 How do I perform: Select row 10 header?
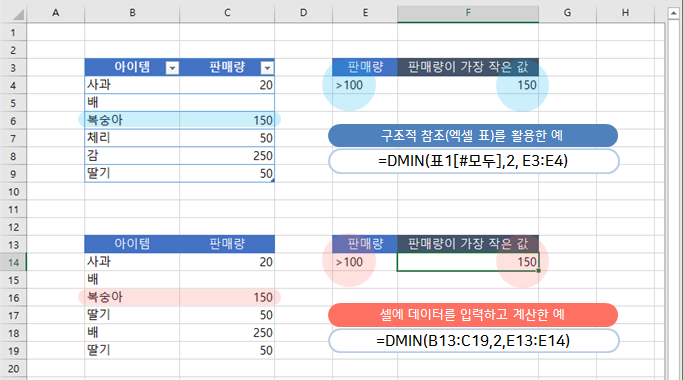pos(13,192)
